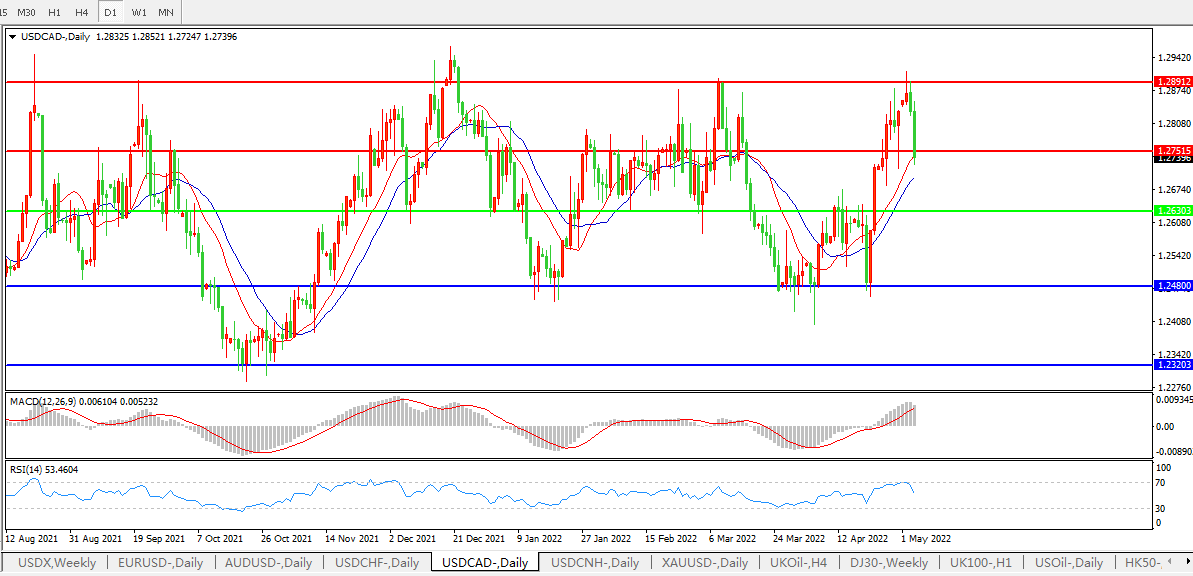
Task: Set timeframe to H4
Action: pyautogui.click(x=82, y=12)
